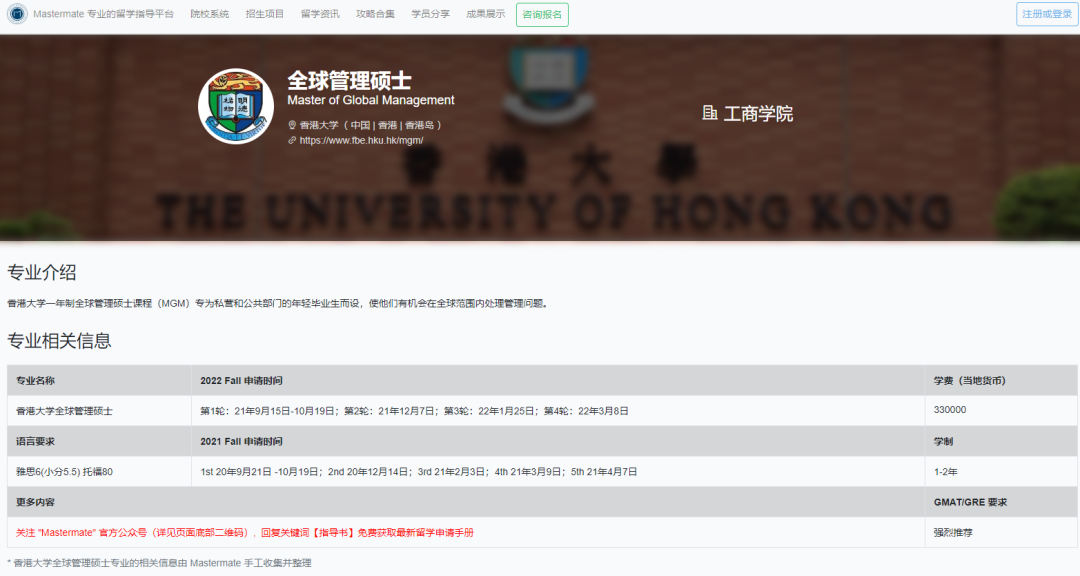Image resolution: width=1080 pixels, height=576 pixels.
Task: Click the Mastermate 专业的留学指导平台 brand text
Action: (103, 14)
